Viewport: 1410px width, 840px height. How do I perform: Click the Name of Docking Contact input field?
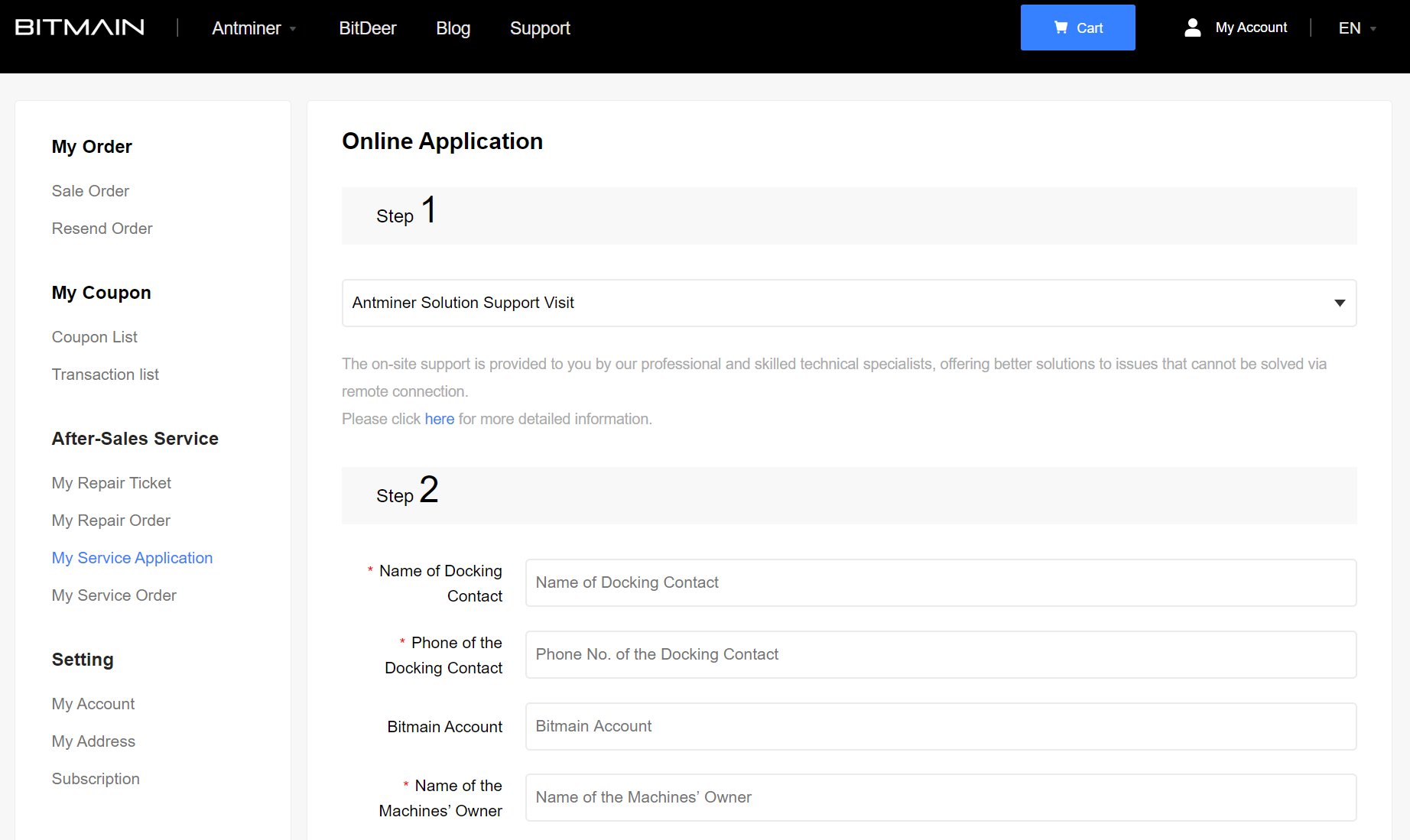(940, 582)
